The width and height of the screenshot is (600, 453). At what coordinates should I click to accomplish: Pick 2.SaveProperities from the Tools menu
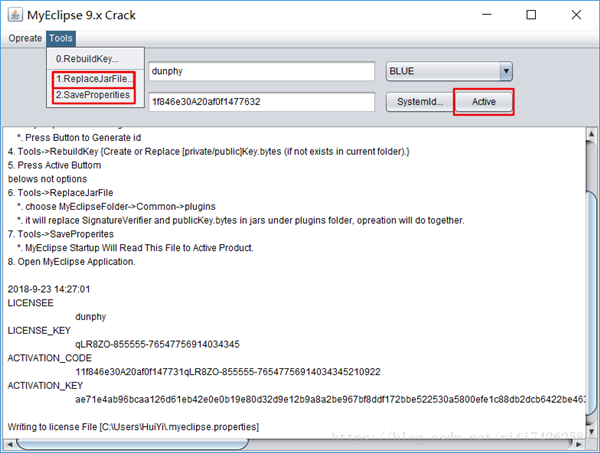[93, 95]
